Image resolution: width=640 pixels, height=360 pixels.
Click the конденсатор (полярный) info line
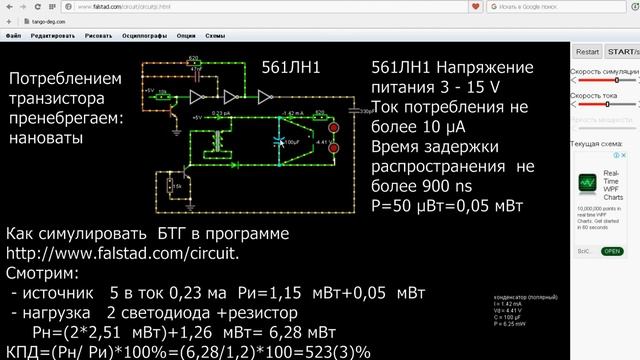click(x=526, y=297)
